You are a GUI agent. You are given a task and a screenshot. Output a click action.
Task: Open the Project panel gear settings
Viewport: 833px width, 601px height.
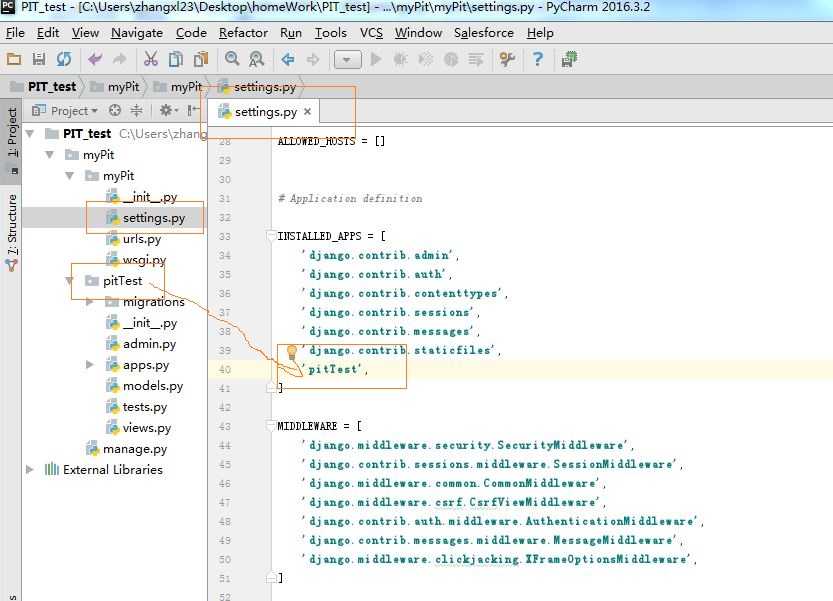pyautogui.click(x=168, y=111)
